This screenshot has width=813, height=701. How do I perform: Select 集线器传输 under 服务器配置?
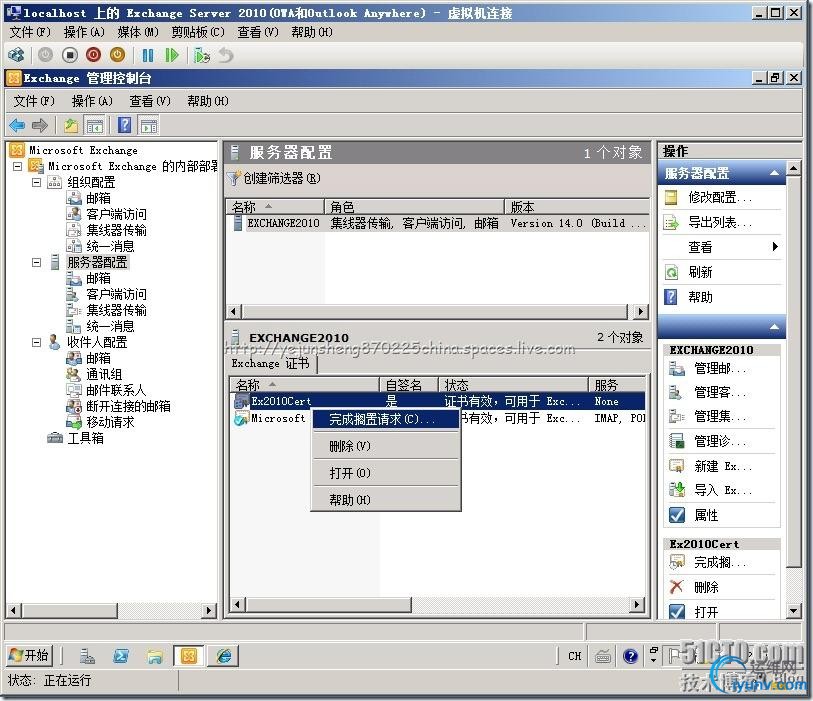click(x=116, y=310)
